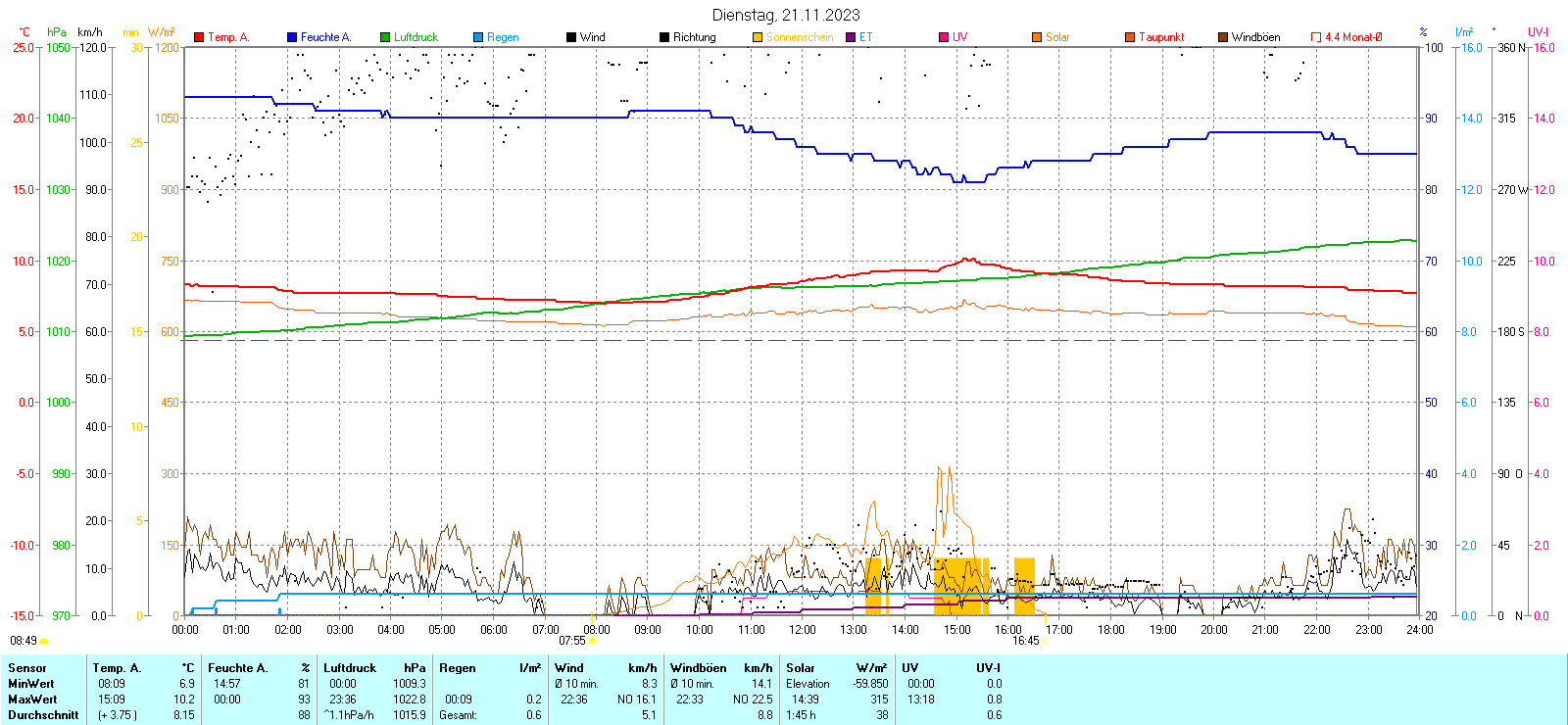Toggle the empty 4.4 Monat-Ø checkbox
The height and width of the screenshot is (725, 1568).
(x=1316, y=37)
